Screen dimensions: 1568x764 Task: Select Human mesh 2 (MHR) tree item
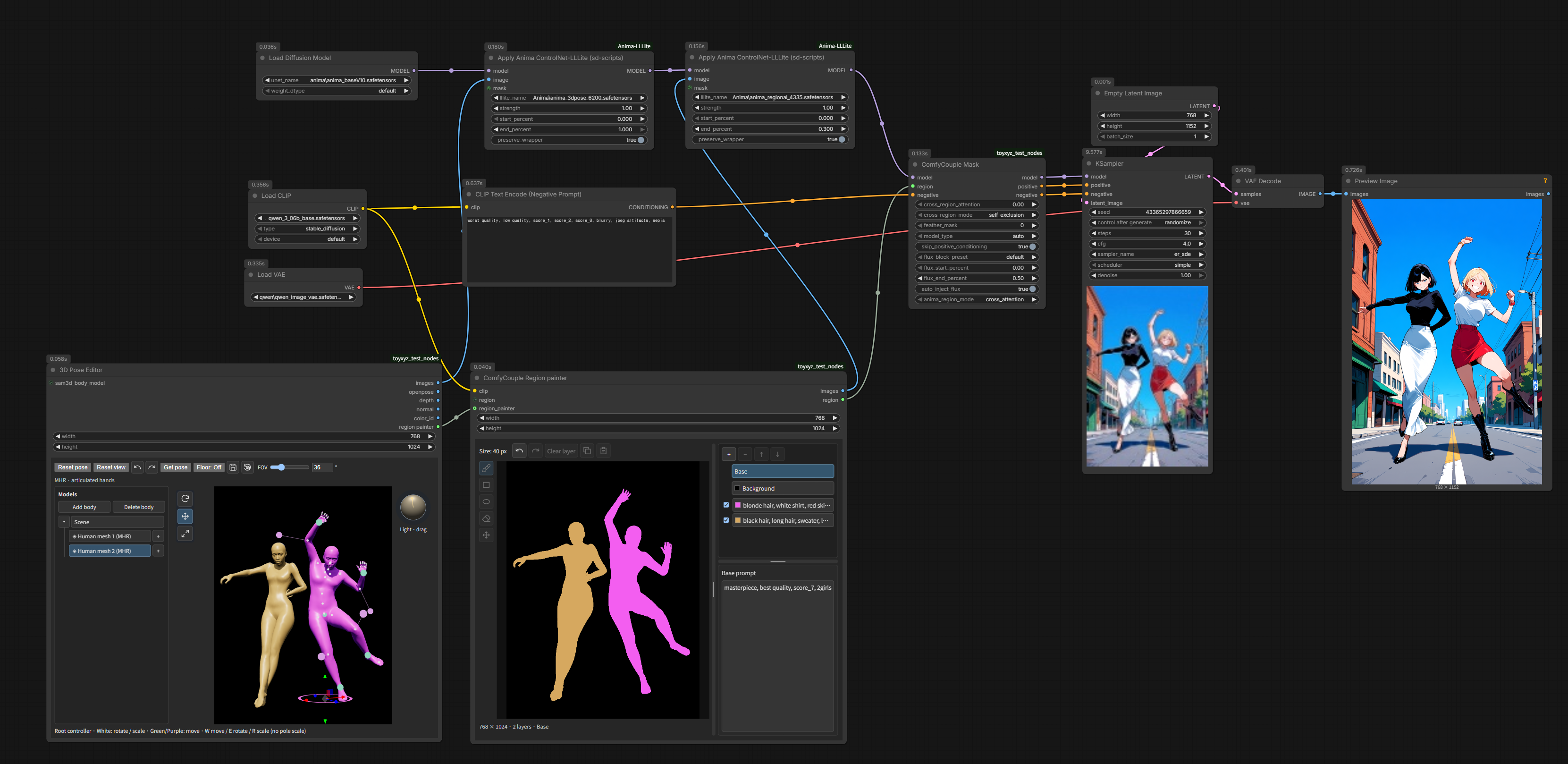point(110,551)
